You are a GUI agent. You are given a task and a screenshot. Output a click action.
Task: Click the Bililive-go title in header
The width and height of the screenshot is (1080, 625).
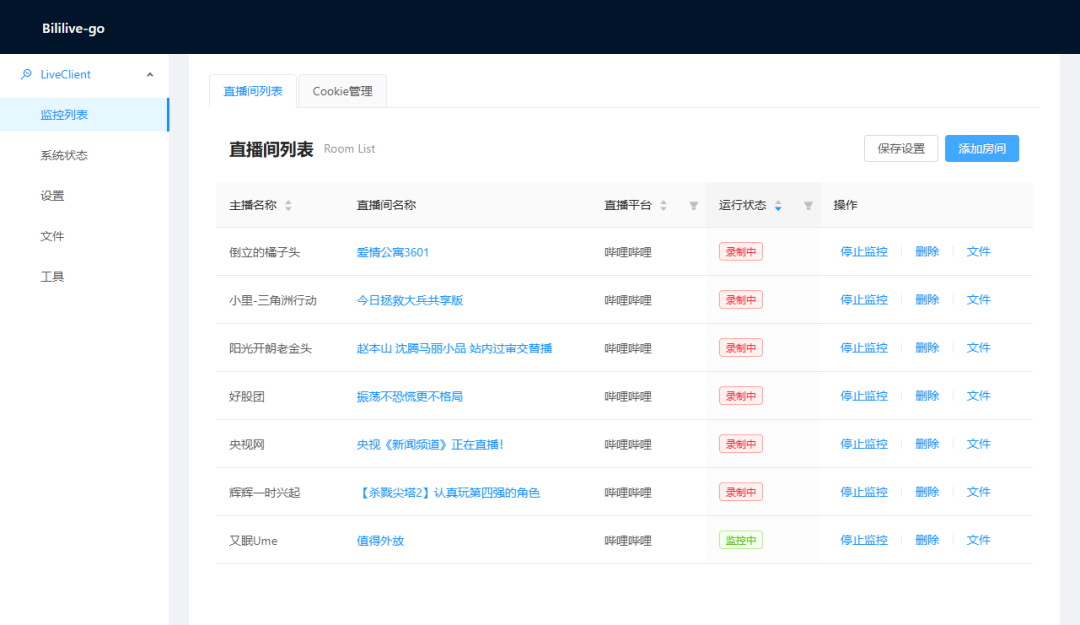pyautogui.click(x=73, y=29)
